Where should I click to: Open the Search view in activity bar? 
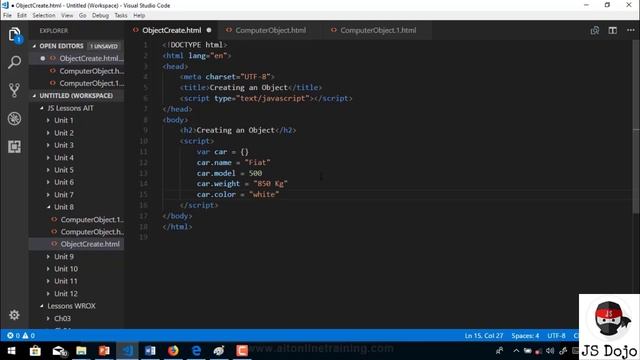(14, 62)
